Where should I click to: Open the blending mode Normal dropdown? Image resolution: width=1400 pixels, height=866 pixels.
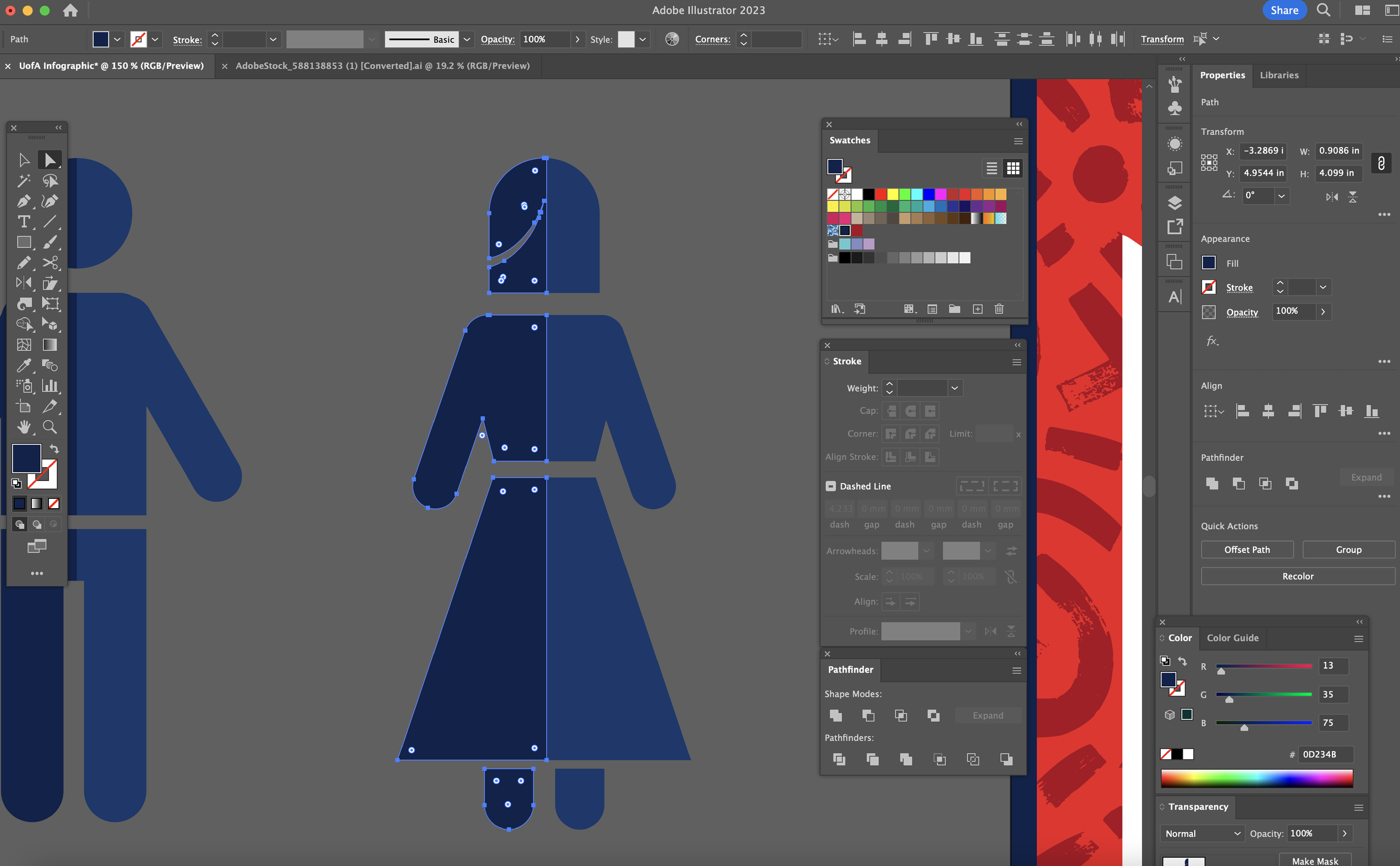tap(1202, 833)
